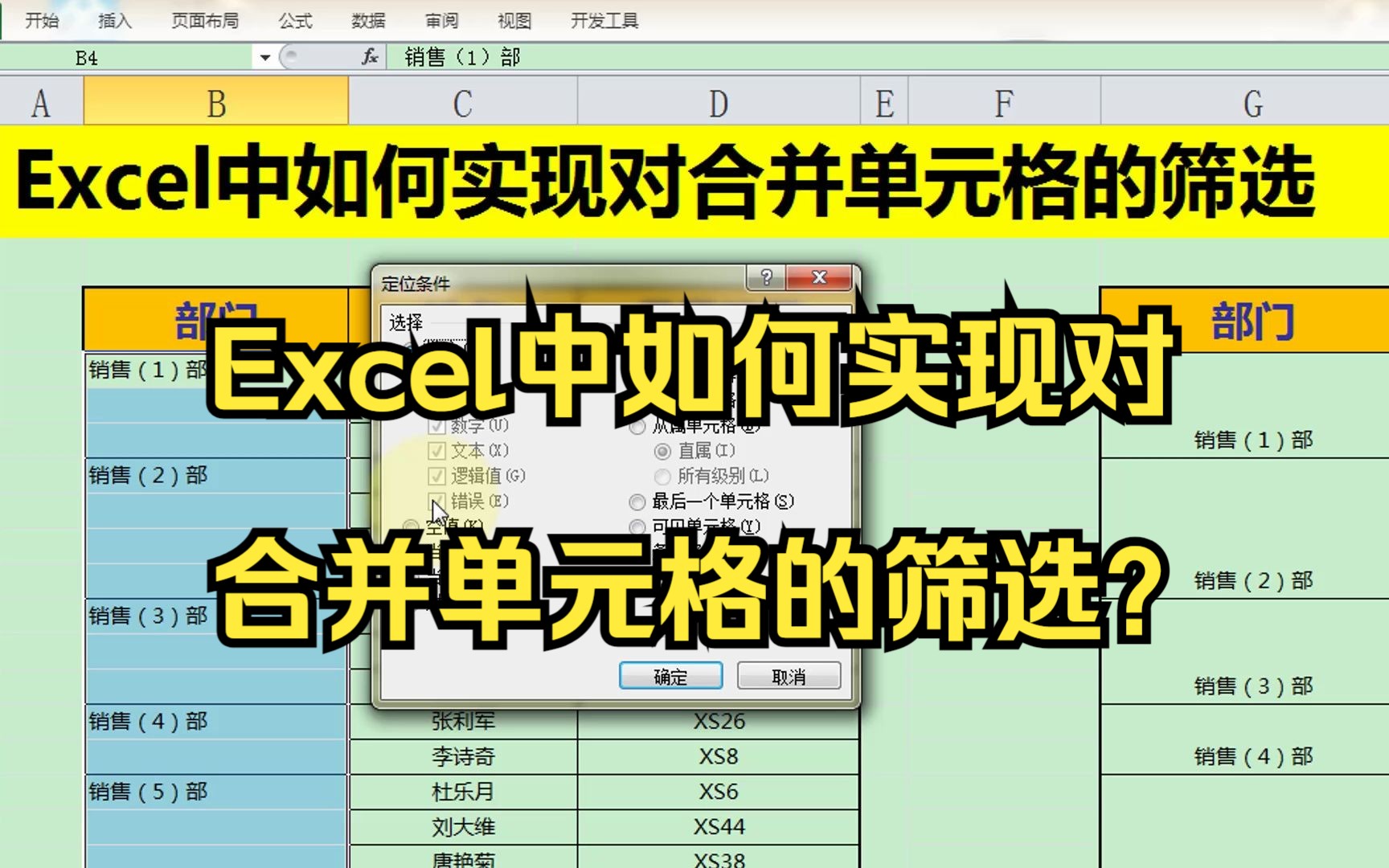The image size is (1389, 868).
Task: Select the 空值(K) radio option
Action: coord(410,522)
